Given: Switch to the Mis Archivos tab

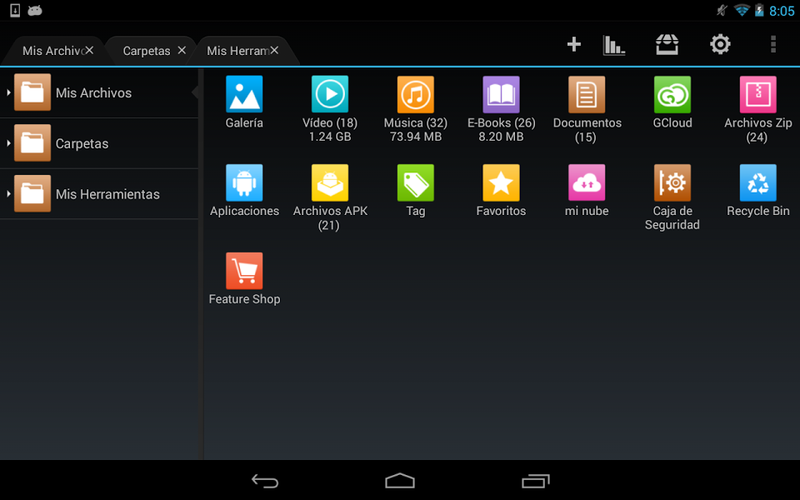Looking at the screenshot, I should (52, 51).
